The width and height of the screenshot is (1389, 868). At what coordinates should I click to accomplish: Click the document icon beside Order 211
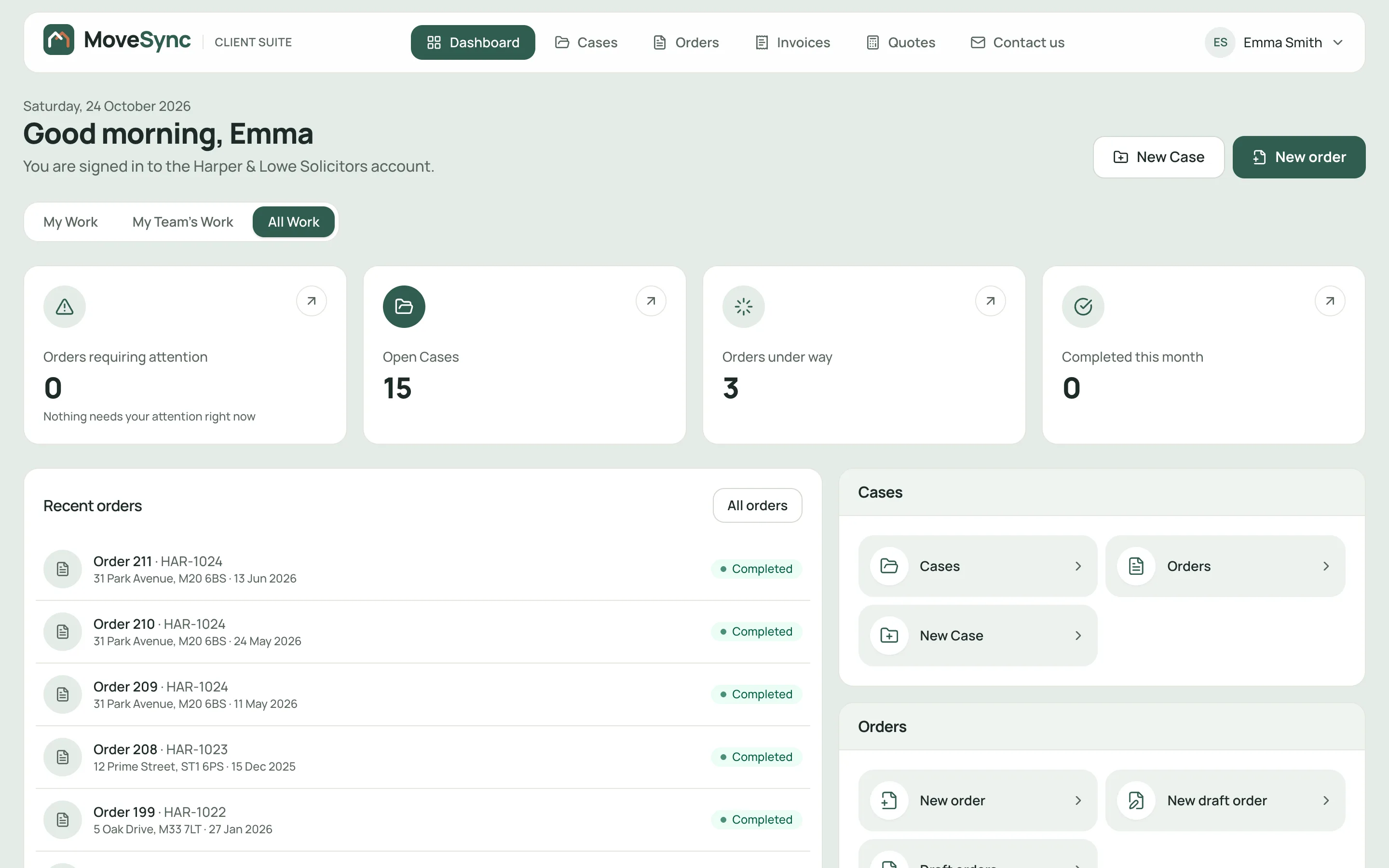click(63, 569)
